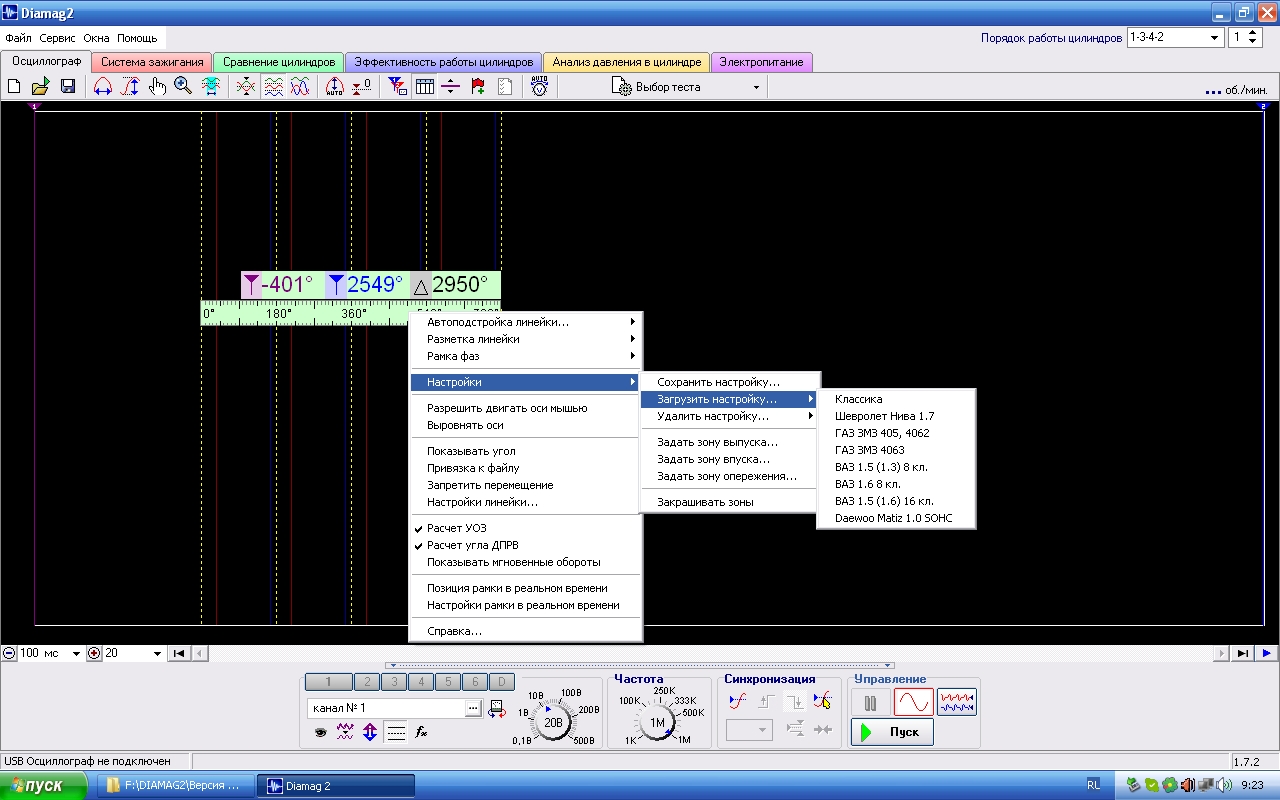Select the horizontal measure arc tool

point(103,87)
